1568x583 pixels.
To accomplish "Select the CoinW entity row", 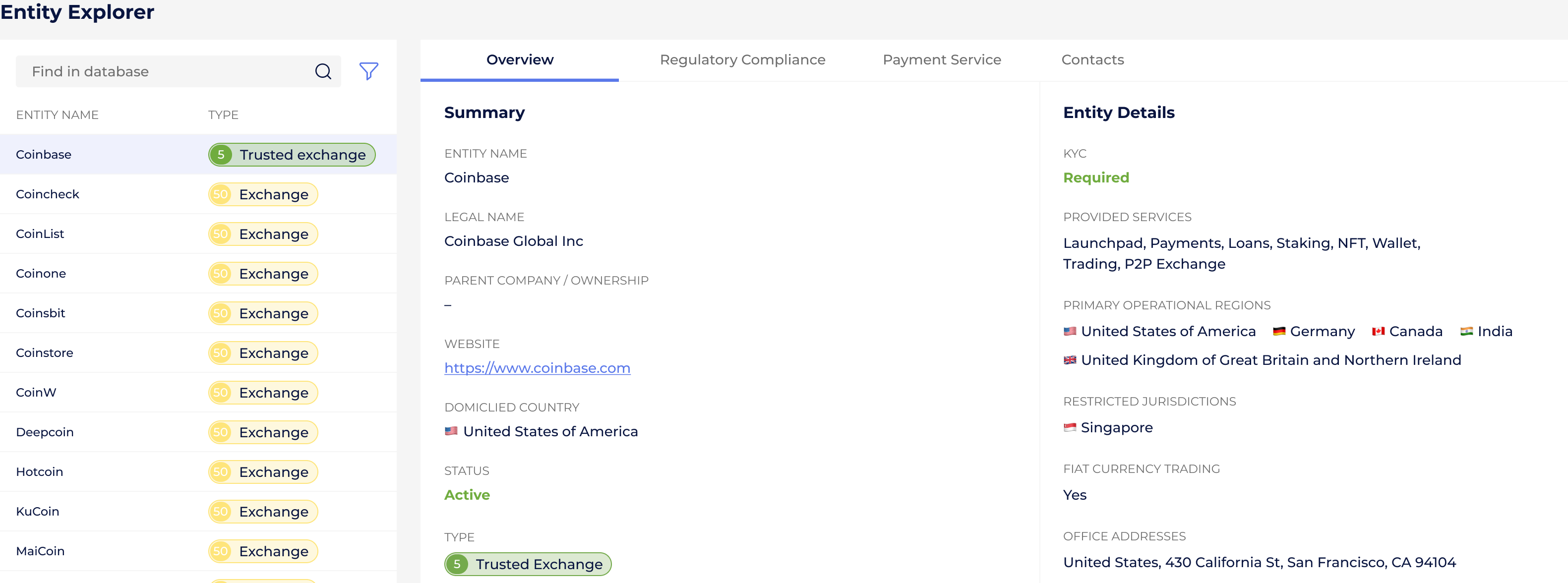I will click(198, 393).
